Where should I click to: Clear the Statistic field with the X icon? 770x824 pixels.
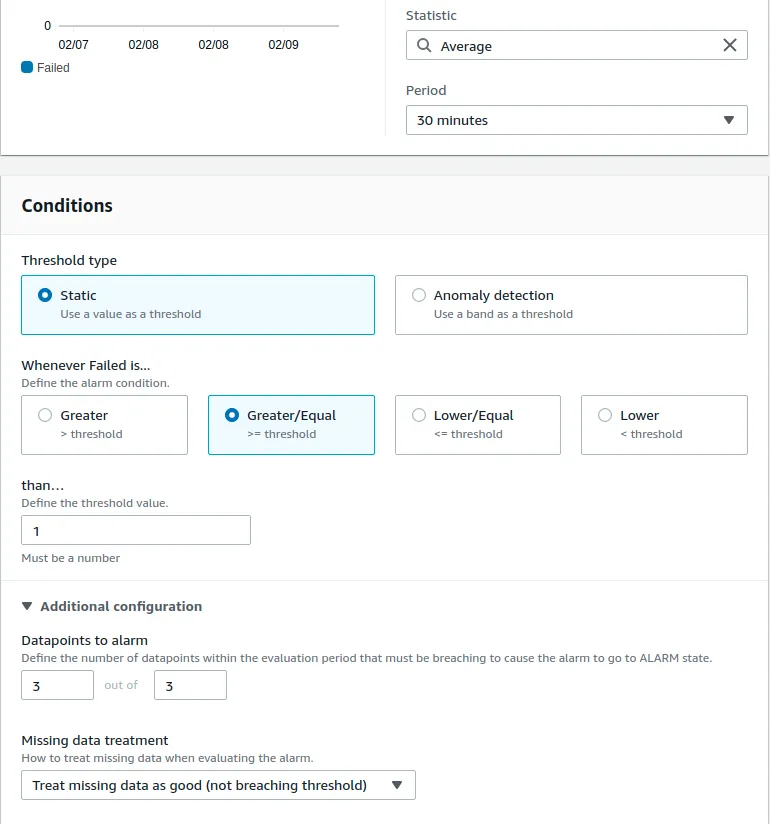(x=730, y=46)
